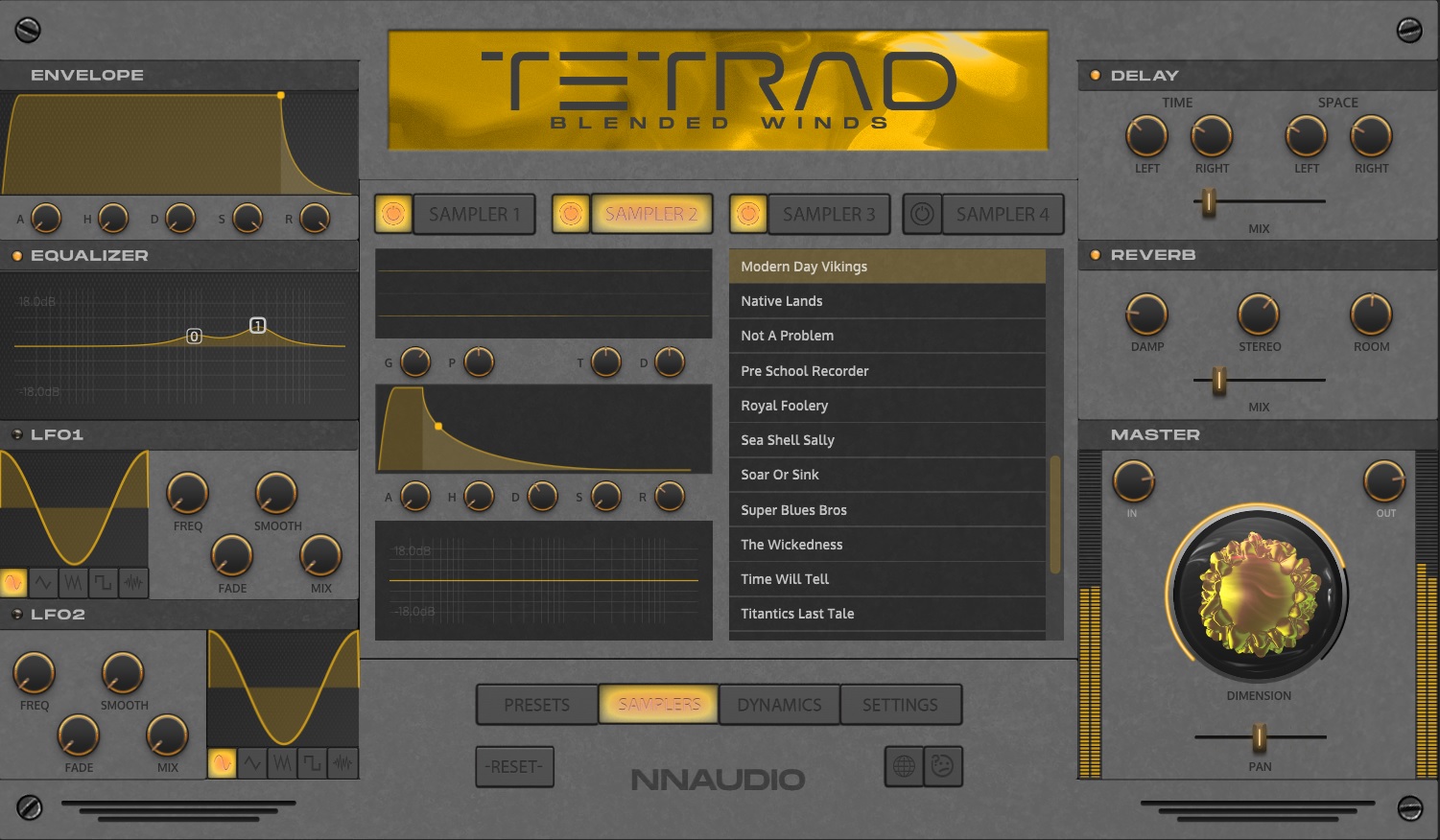Enable the Sampler 4 power button
Viewport: 1440px width, 840px height.
[922, 214]
